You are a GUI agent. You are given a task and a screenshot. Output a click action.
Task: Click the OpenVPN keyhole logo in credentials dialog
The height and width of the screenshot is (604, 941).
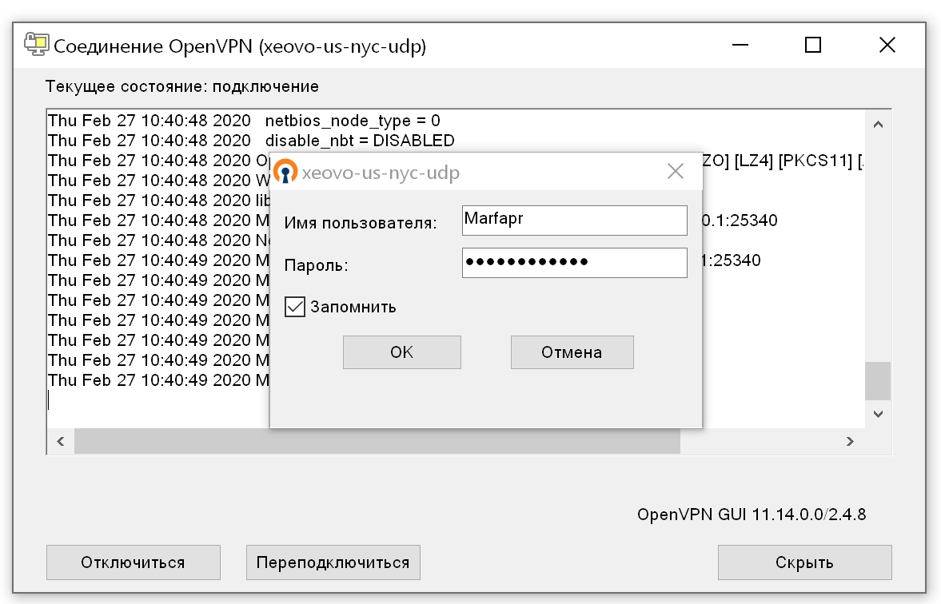point(285,171)
